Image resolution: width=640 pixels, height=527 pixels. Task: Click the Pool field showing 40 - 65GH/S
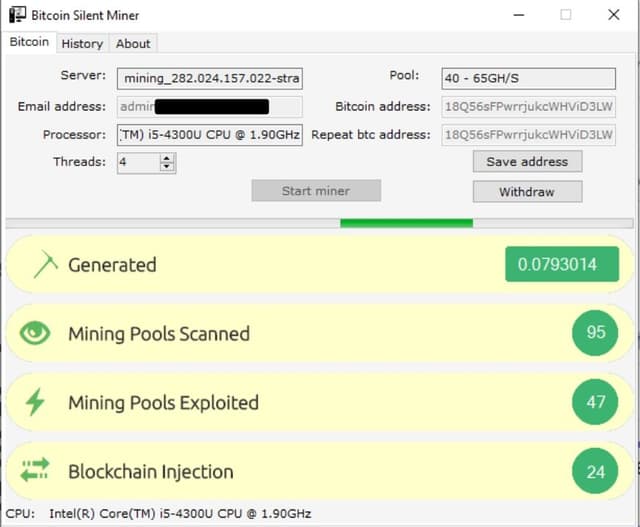pyautogui.click(x=529, y=78)
